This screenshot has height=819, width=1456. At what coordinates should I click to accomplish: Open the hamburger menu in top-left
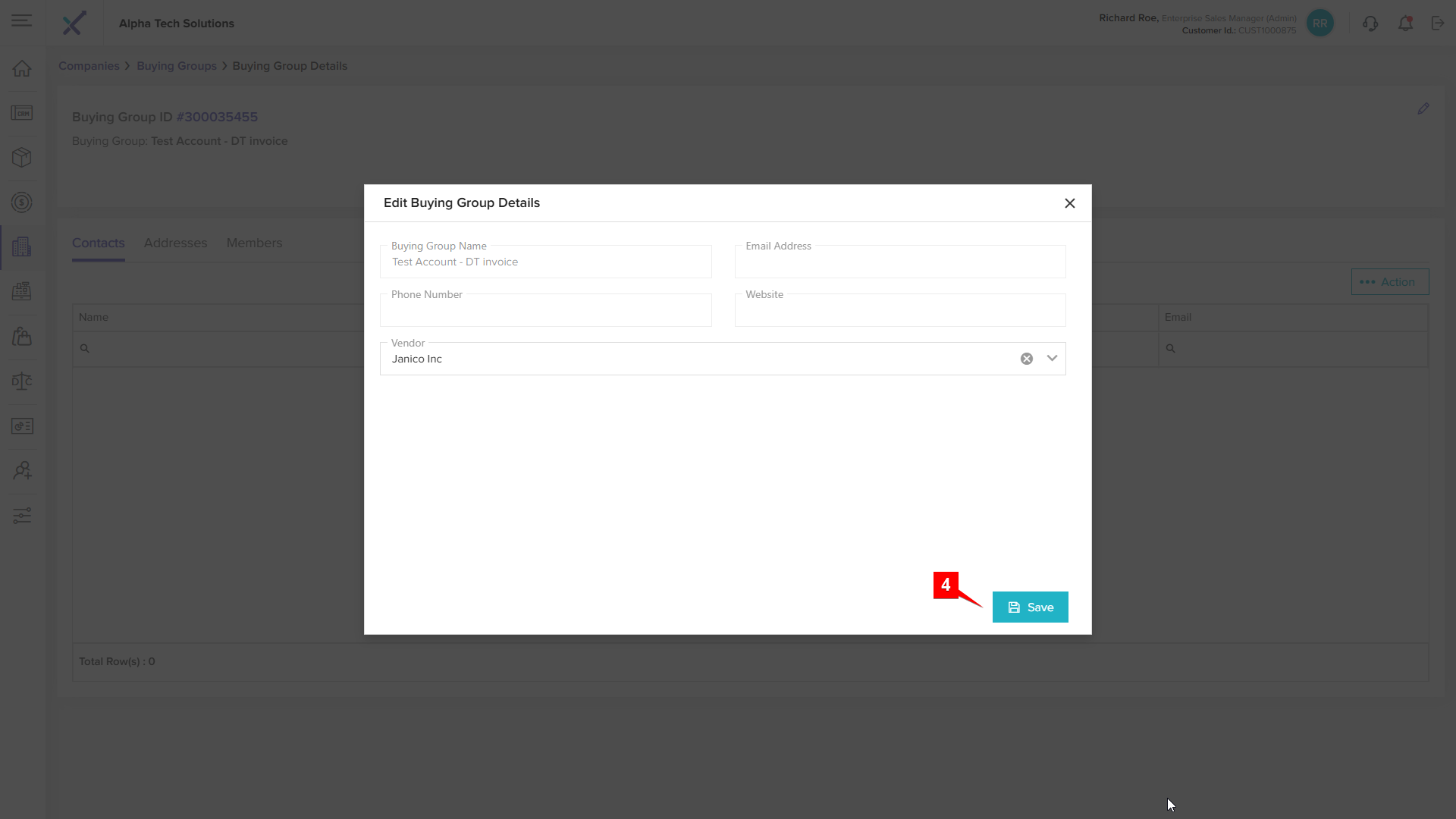22,21
